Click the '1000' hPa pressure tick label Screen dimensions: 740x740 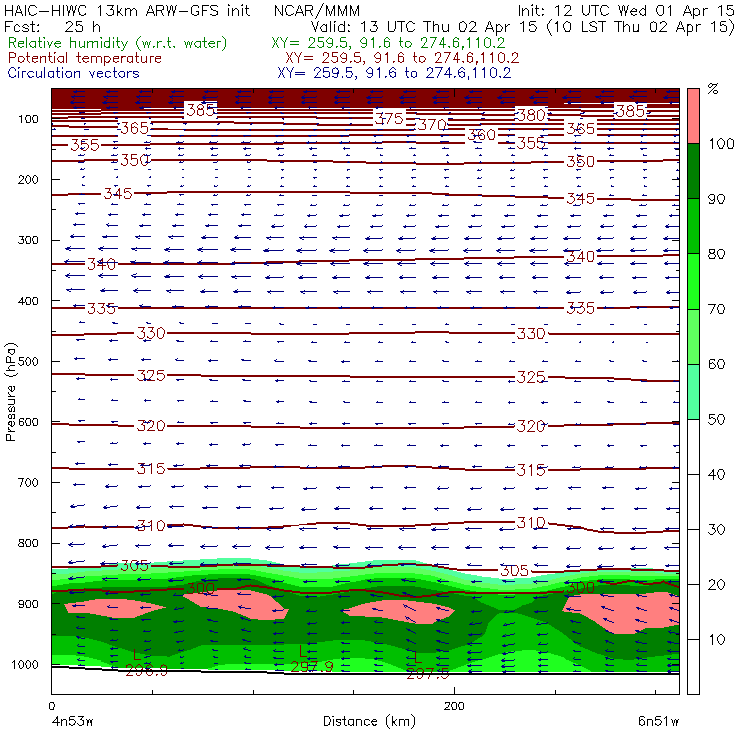[x=25, y=664]
